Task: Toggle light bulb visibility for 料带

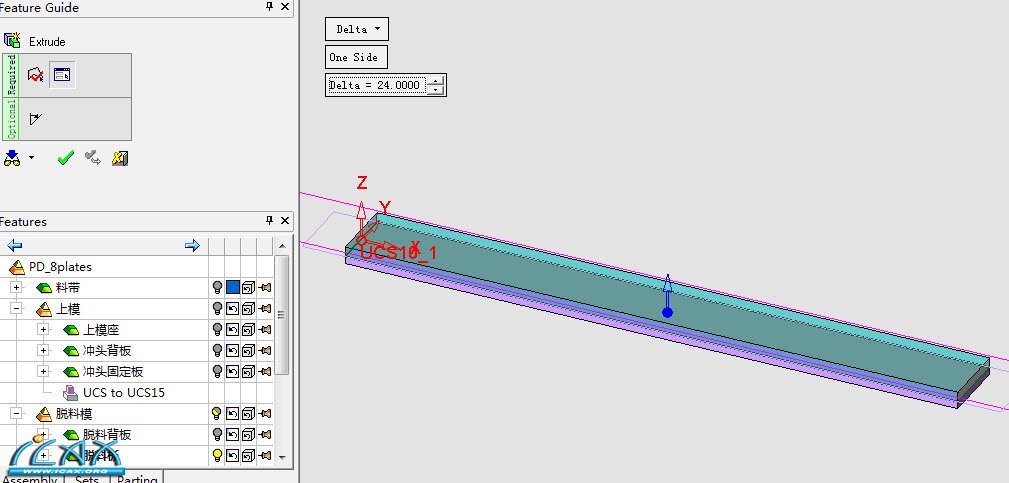Action: [x=217, y=288]
